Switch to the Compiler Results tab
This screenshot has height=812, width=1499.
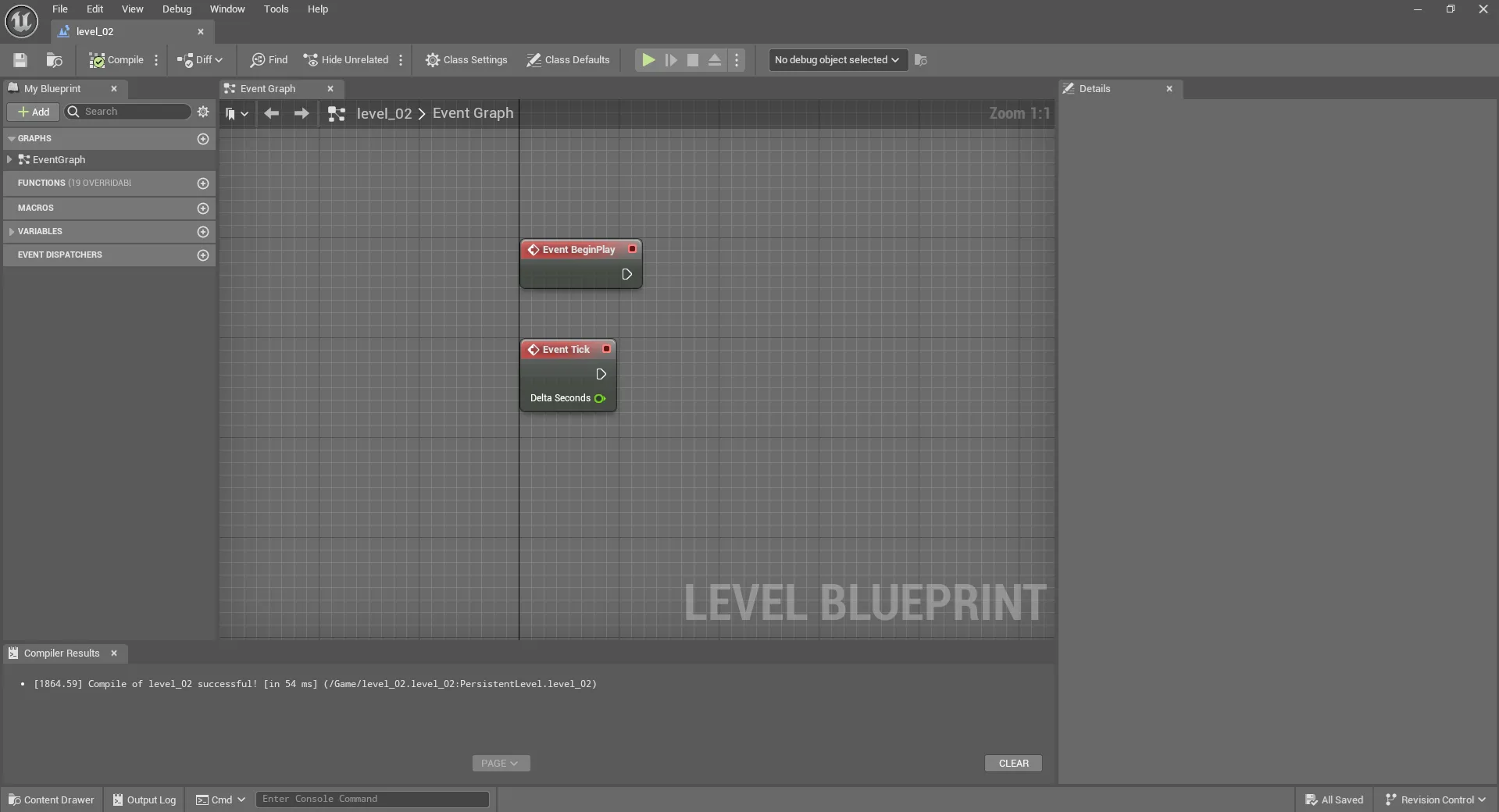[x=62, y=654]
